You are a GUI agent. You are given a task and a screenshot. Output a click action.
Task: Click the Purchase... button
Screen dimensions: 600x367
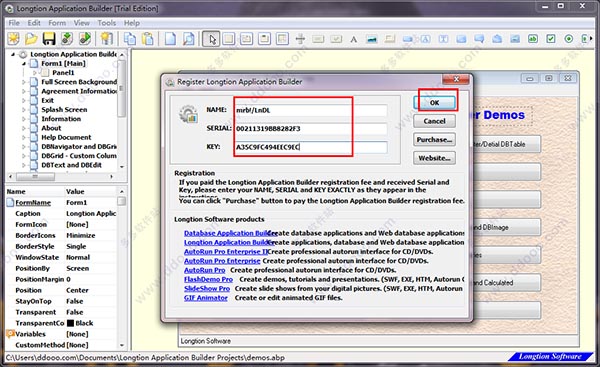(434, 140)
